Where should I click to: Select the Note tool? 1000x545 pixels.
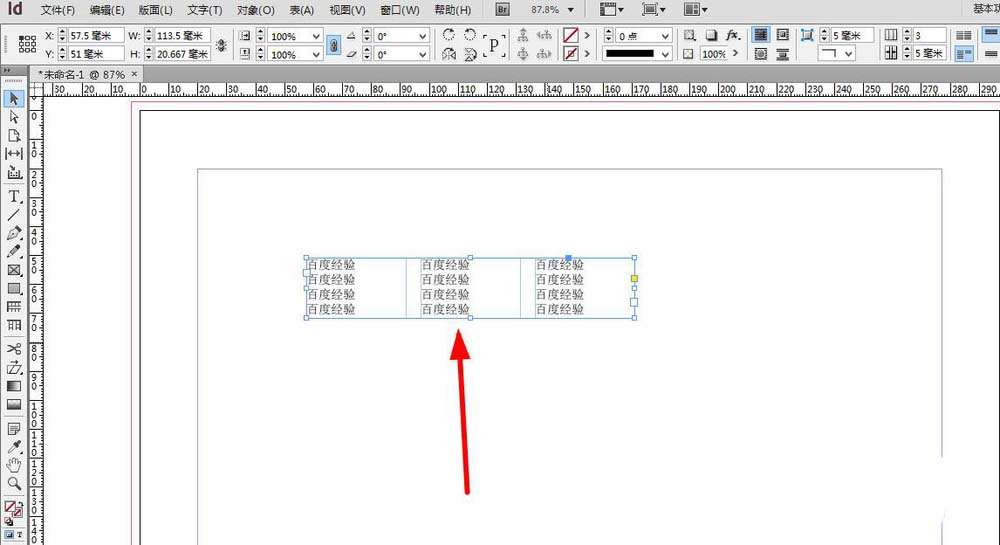14,428
